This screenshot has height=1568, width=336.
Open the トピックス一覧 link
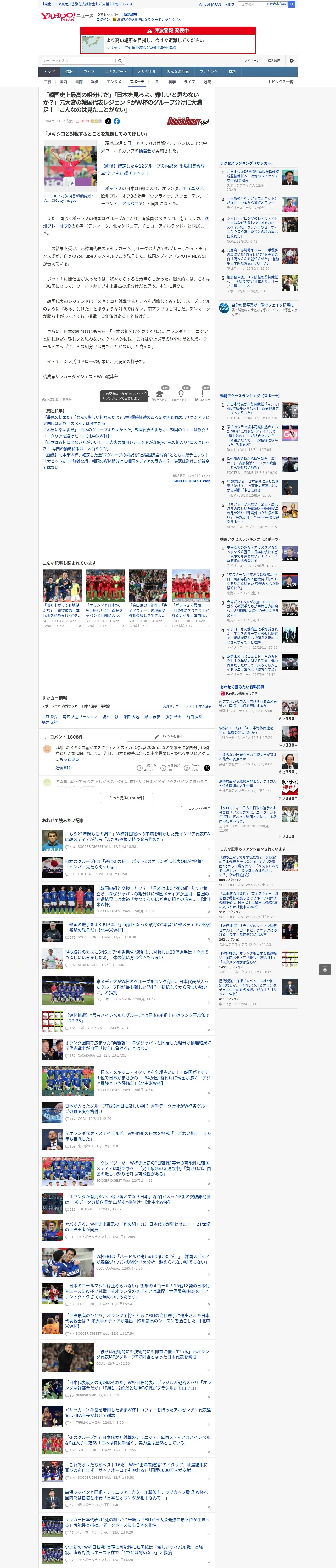(x=281, y=82)
